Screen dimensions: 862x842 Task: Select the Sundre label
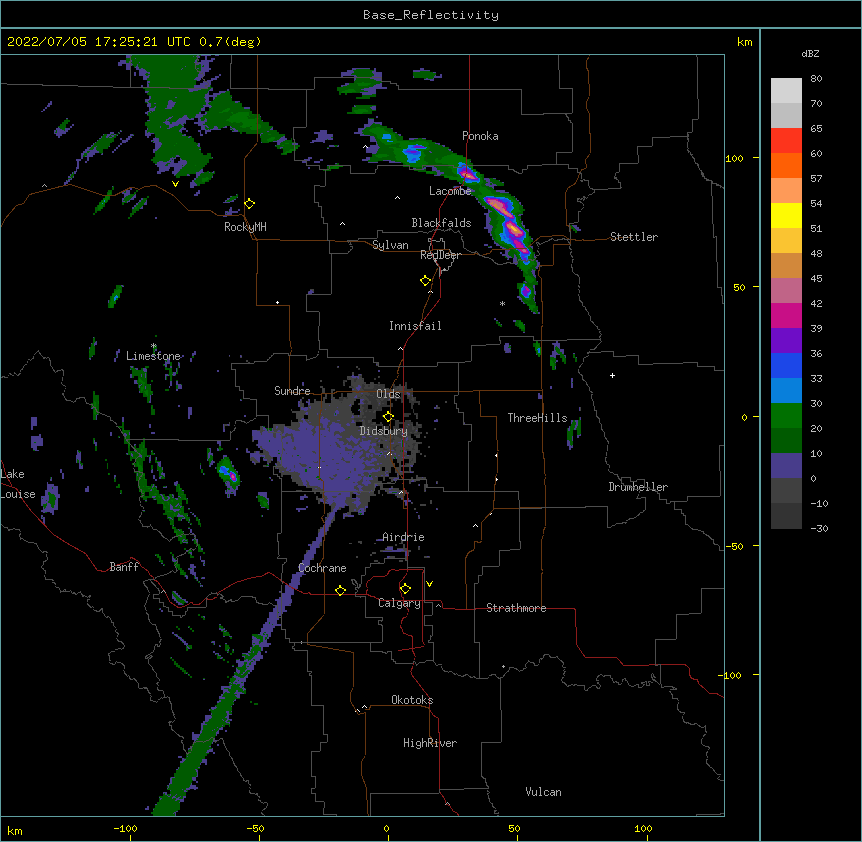292,391
